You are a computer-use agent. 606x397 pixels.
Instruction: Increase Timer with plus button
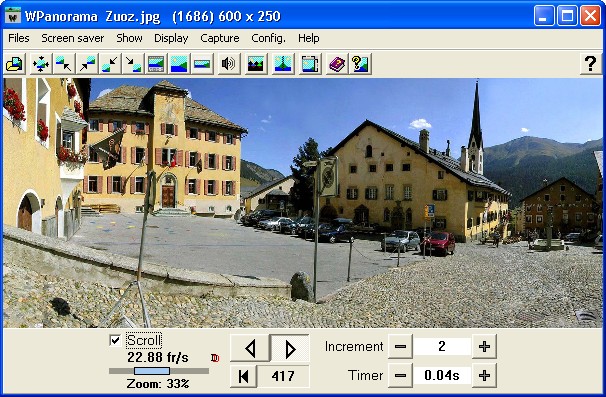pos(484,375)
